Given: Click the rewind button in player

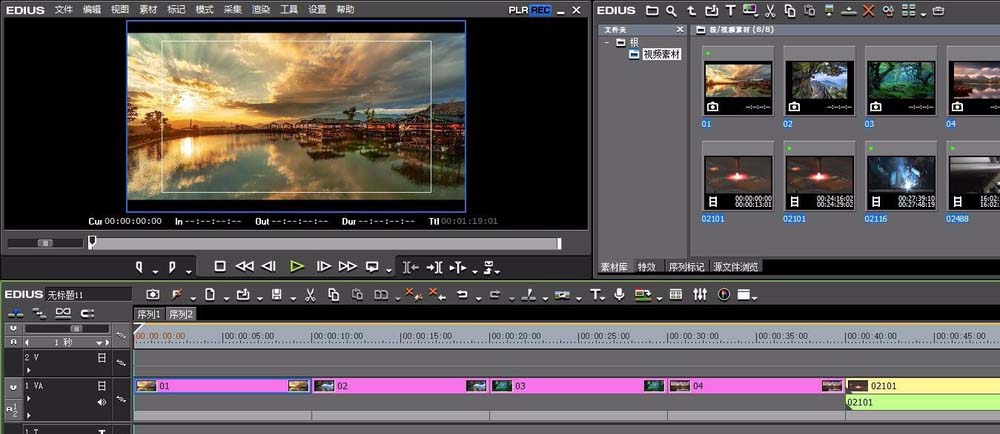Looking at the screenshot, I should [244, 266].
